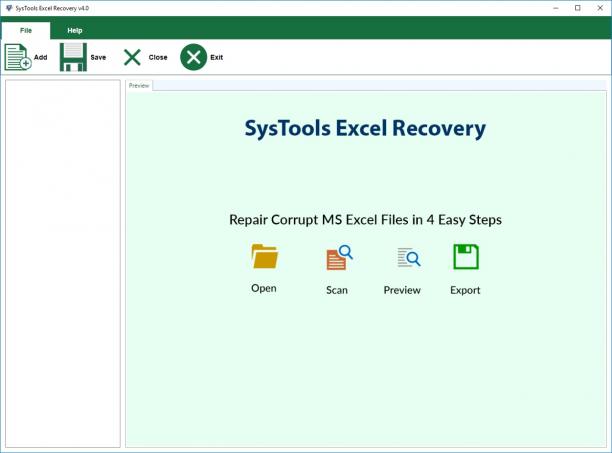Click the Add file document icon
This screenshot has width=612, height=453.
(18, 57)
